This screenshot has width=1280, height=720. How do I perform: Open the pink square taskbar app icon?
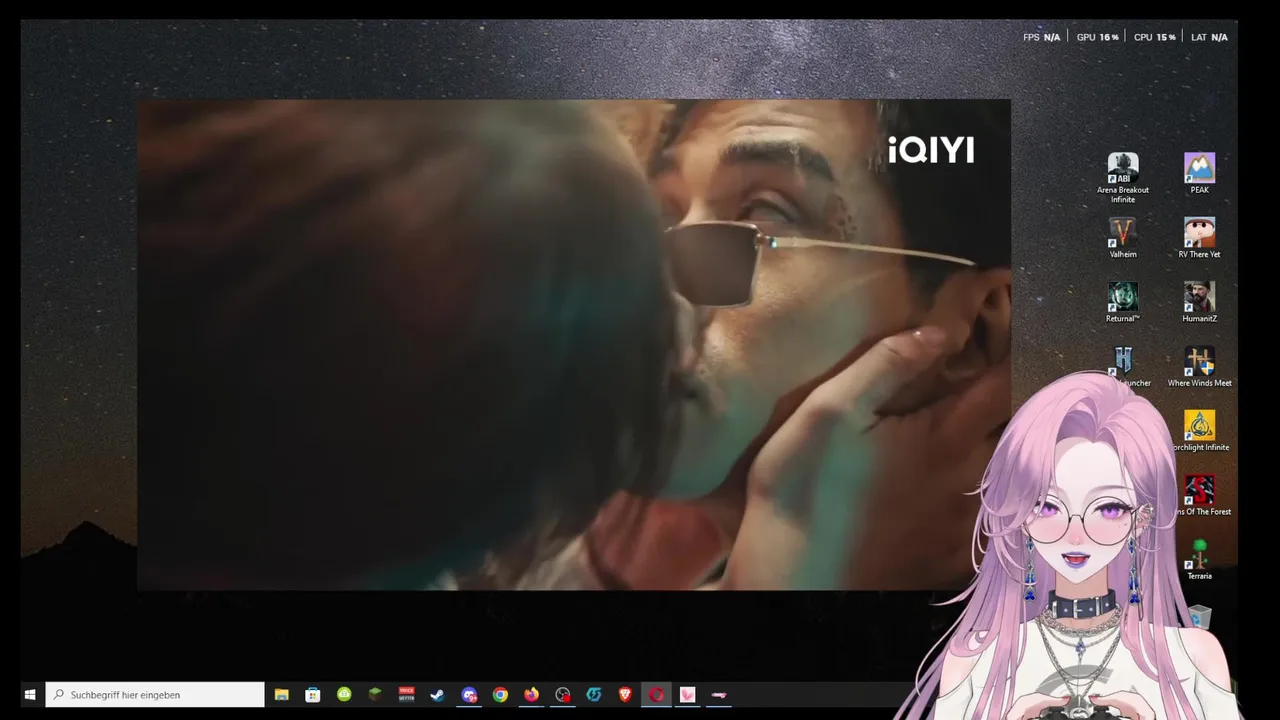(x=687, y=694)
